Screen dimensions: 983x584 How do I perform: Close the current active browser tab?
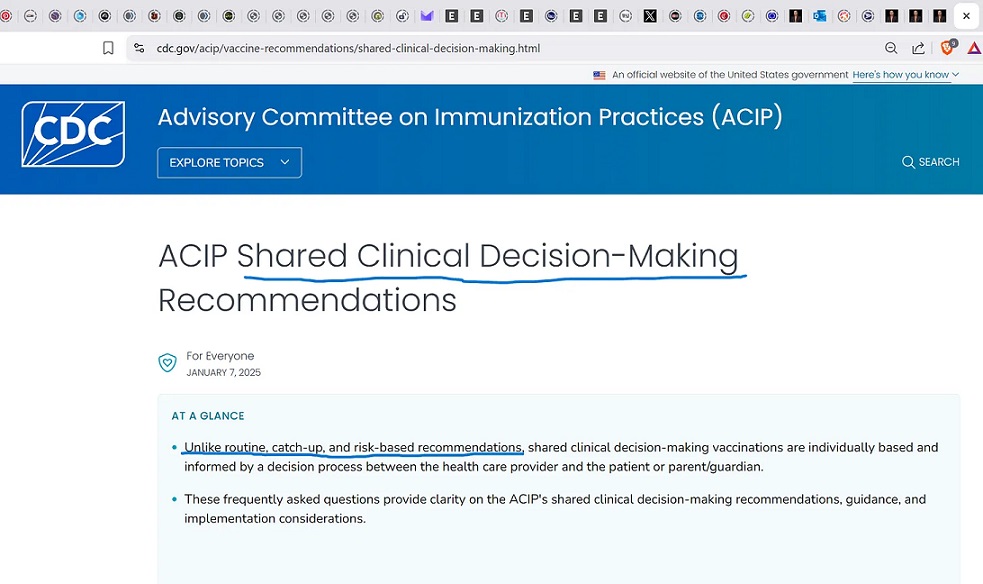[966, 16]
